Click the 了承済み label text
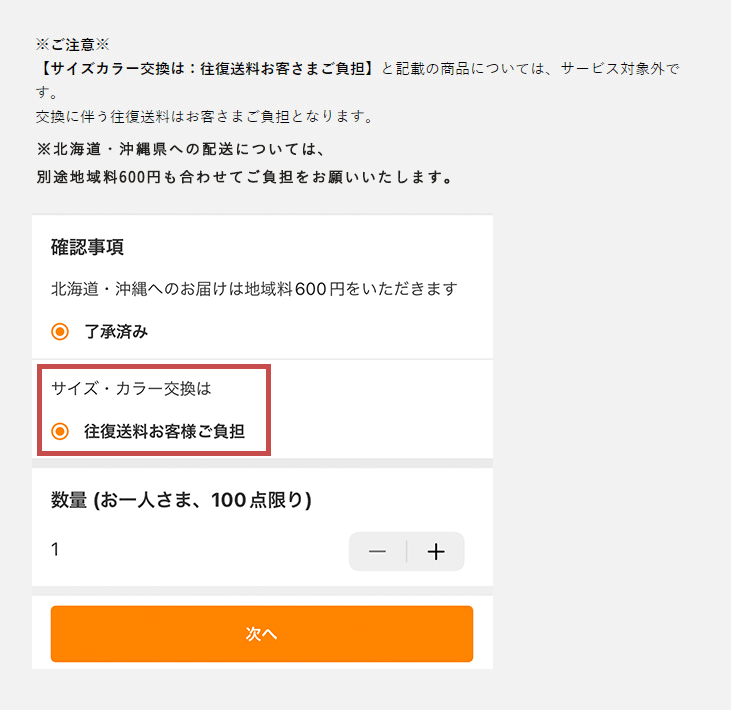Viewport: 731px width, 710px height. (x=116, y=332)
